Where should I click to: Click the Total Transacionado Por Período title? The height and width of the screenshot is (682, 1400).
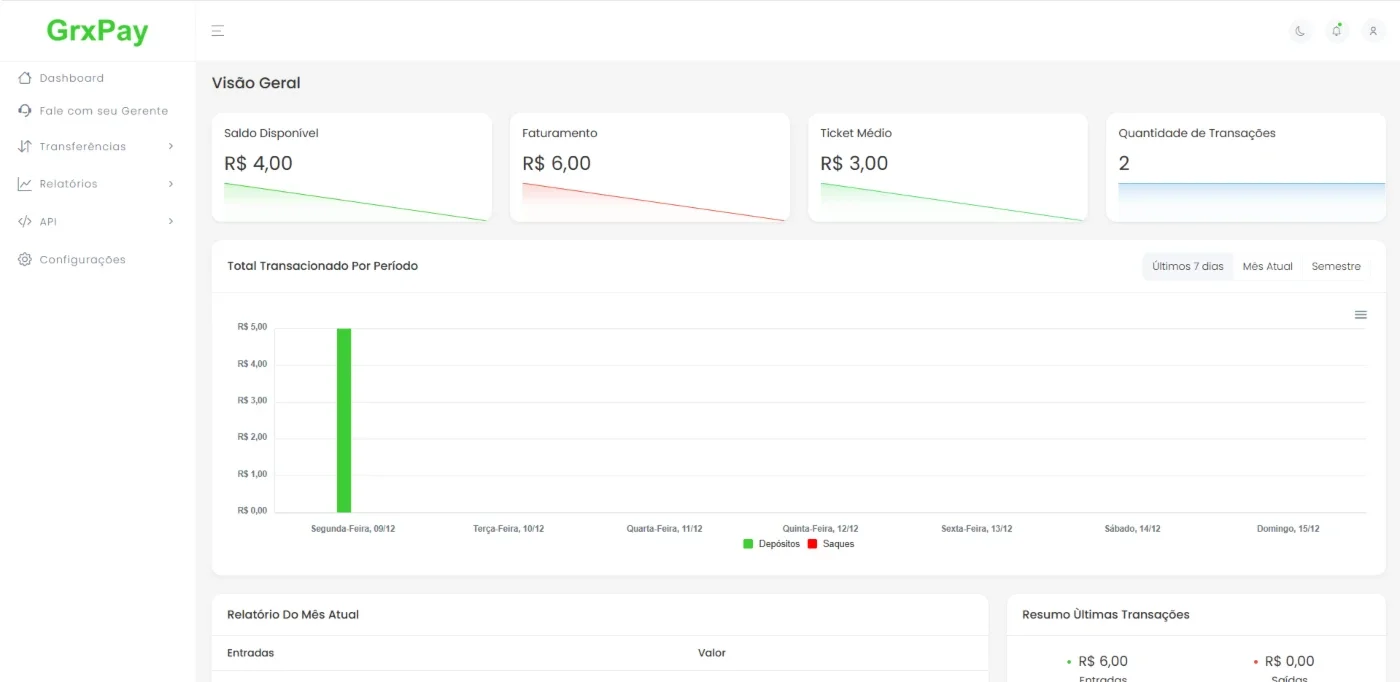tap(322, 266)
